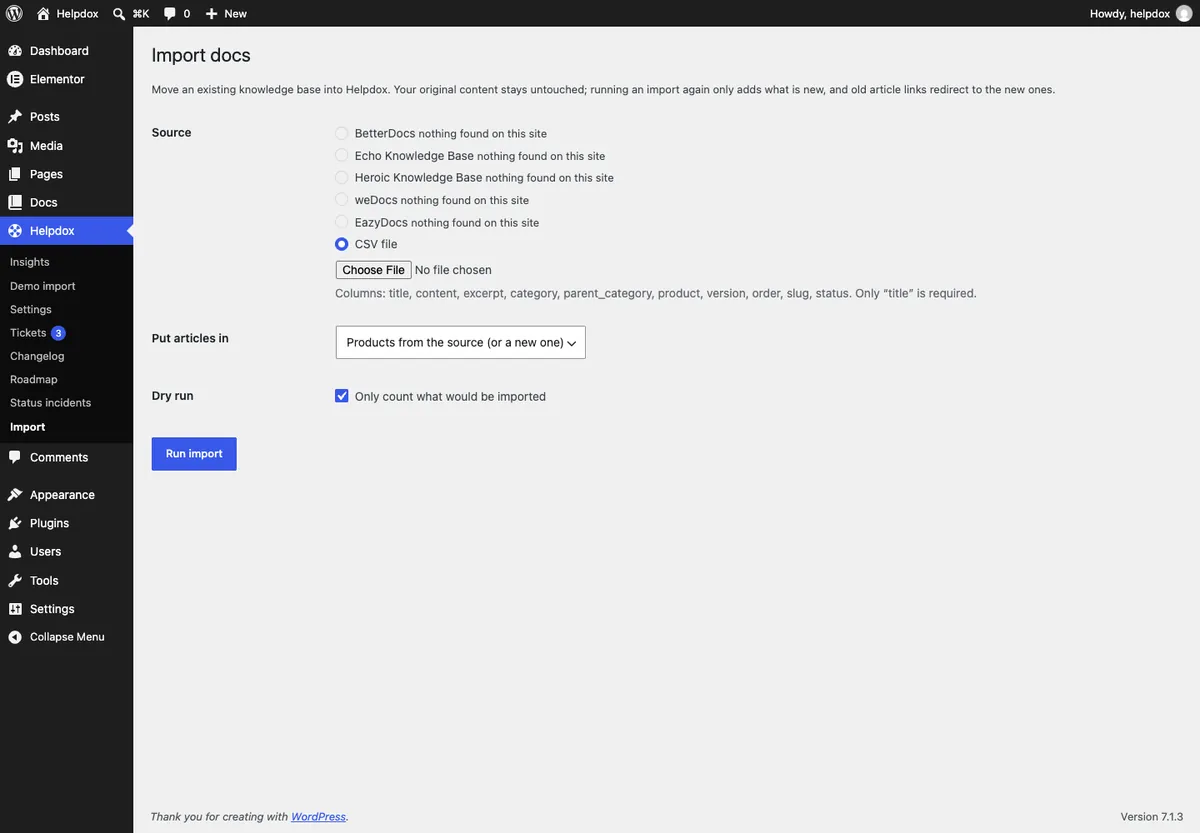The width and height of the screenshot is (1200, 833).
Task: Open the New content menu in top bar
Action: coord(226,13)
